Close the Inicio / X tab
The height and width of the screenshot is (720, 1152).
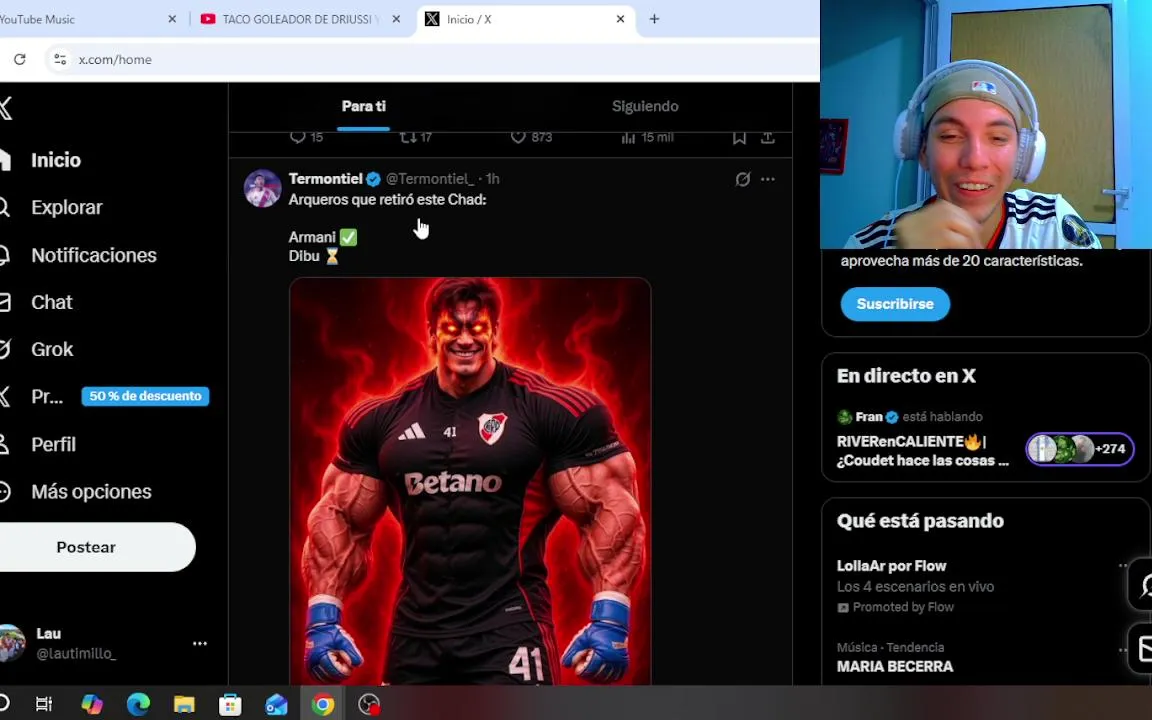click(x=620, y=19)
